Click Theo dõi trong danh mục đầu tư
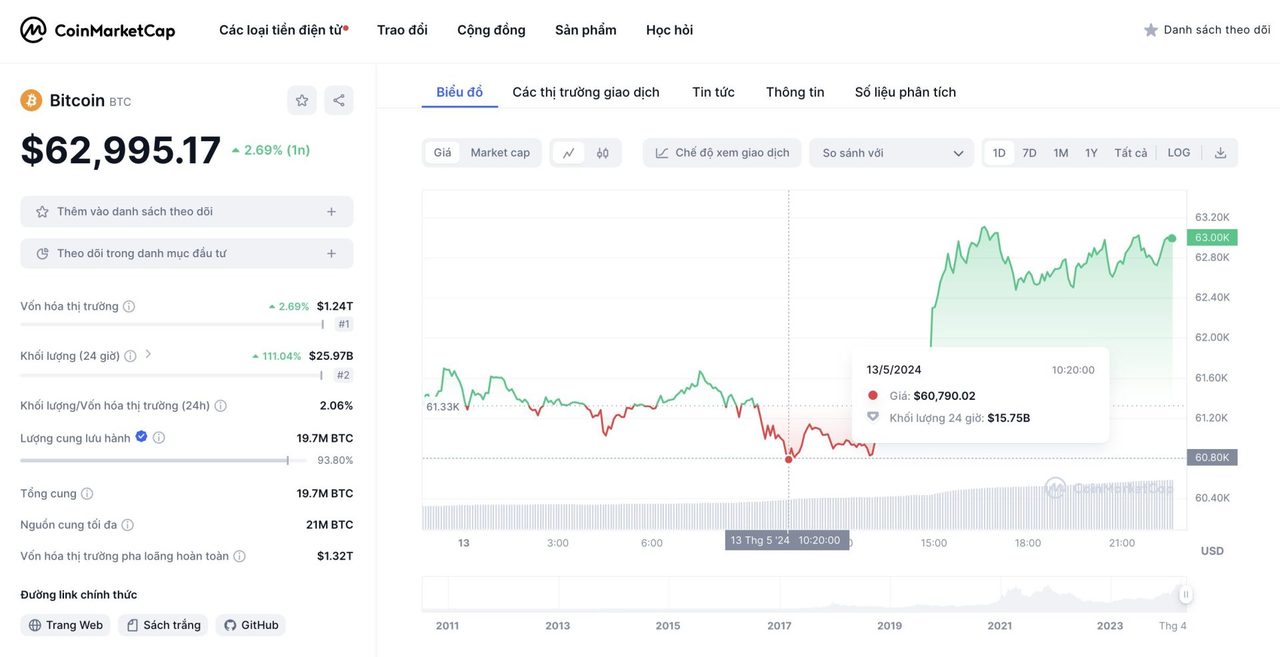 [187, 254]
